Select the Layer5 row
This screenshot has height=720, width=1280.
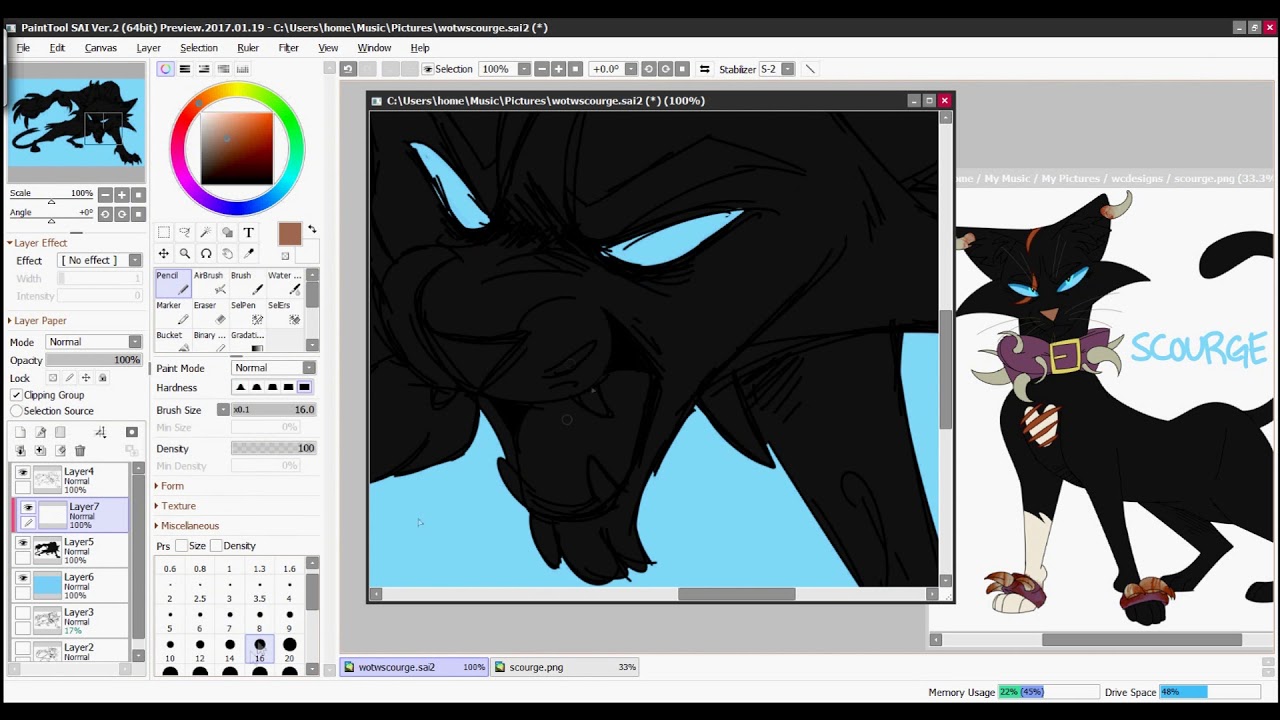point(70,551)
